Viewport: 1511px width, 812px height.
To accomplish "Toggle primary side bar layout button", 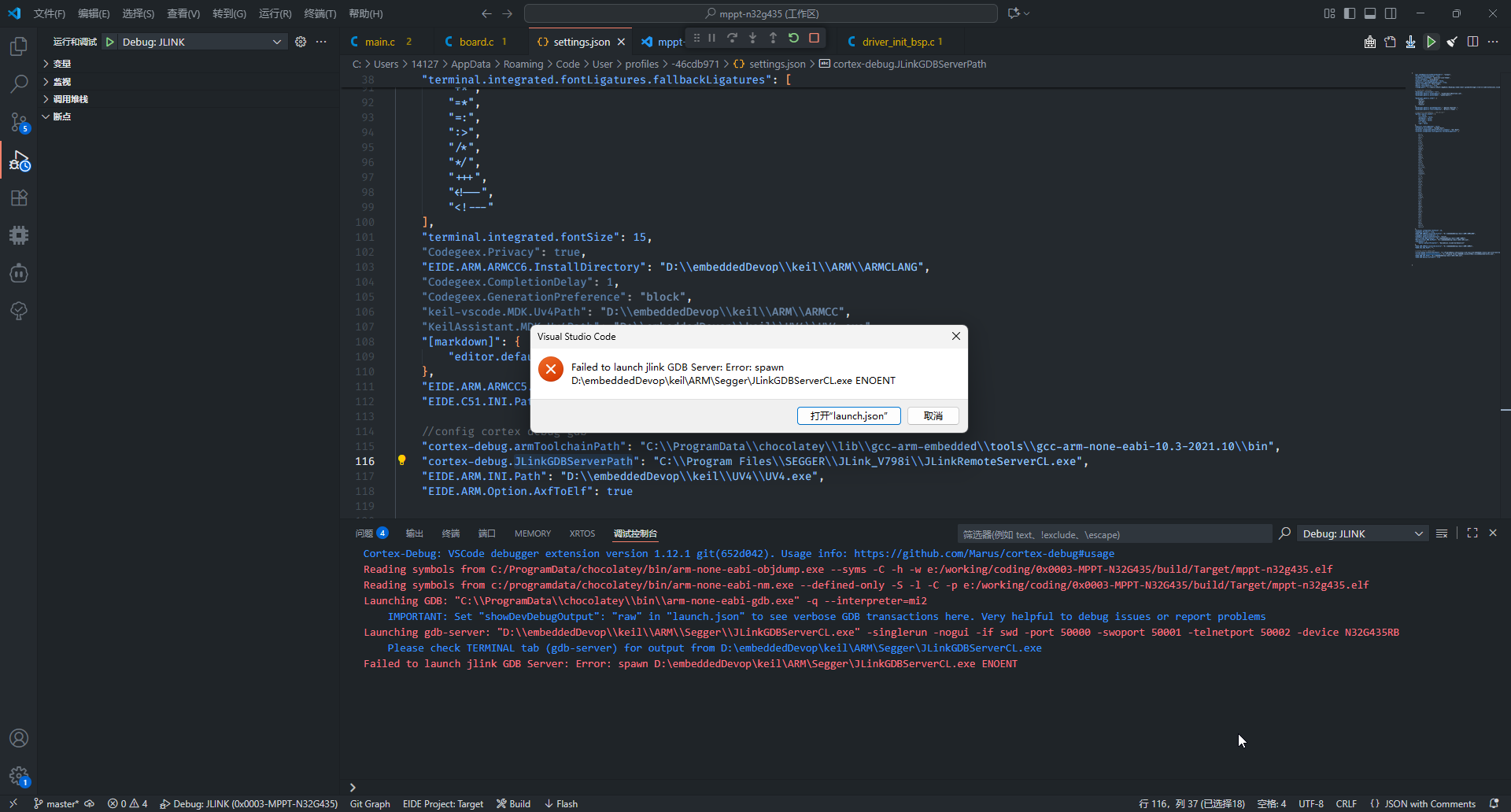I will 1350,13.
